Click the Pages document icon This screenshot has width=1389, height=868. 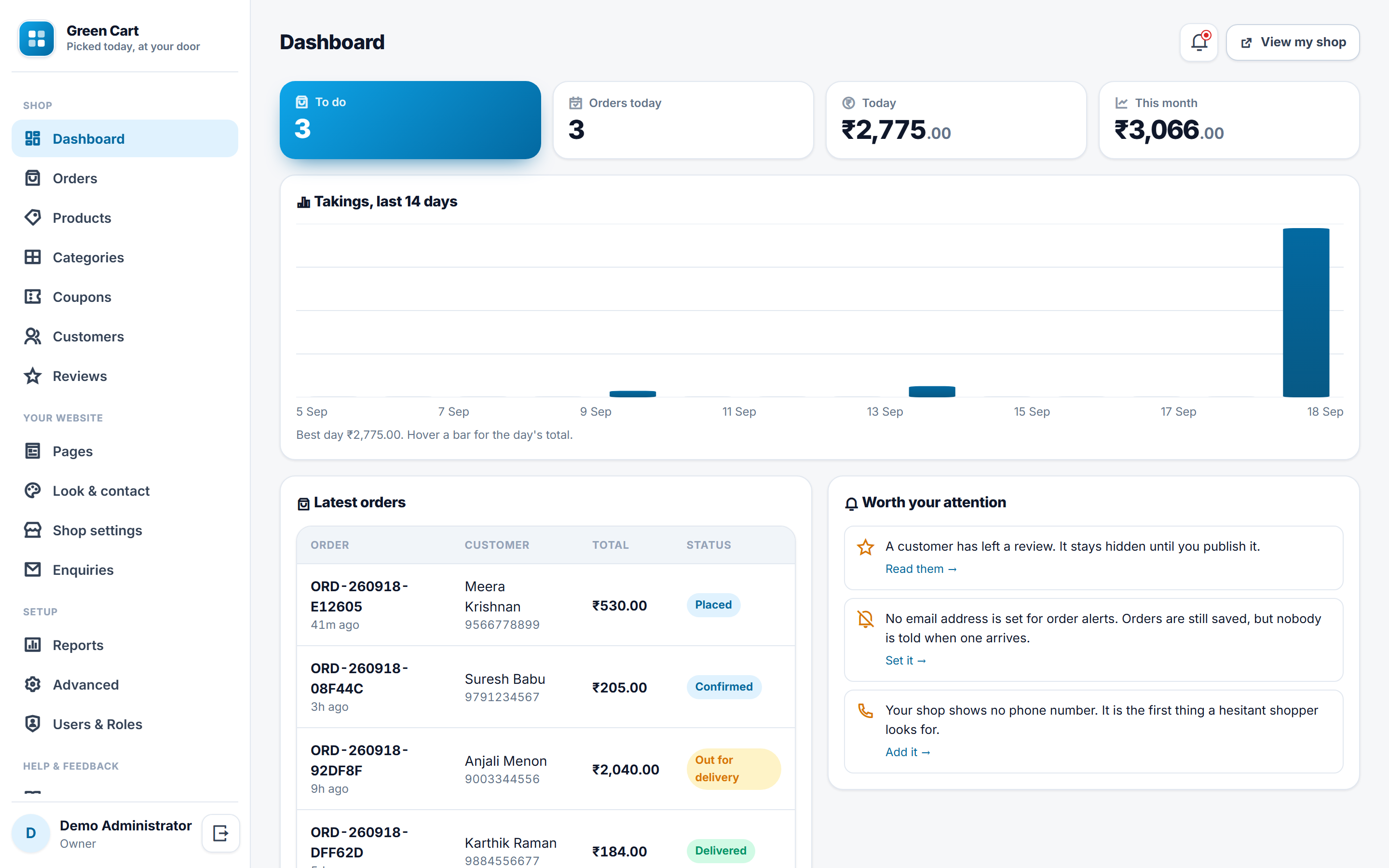[x=33, y=452]
